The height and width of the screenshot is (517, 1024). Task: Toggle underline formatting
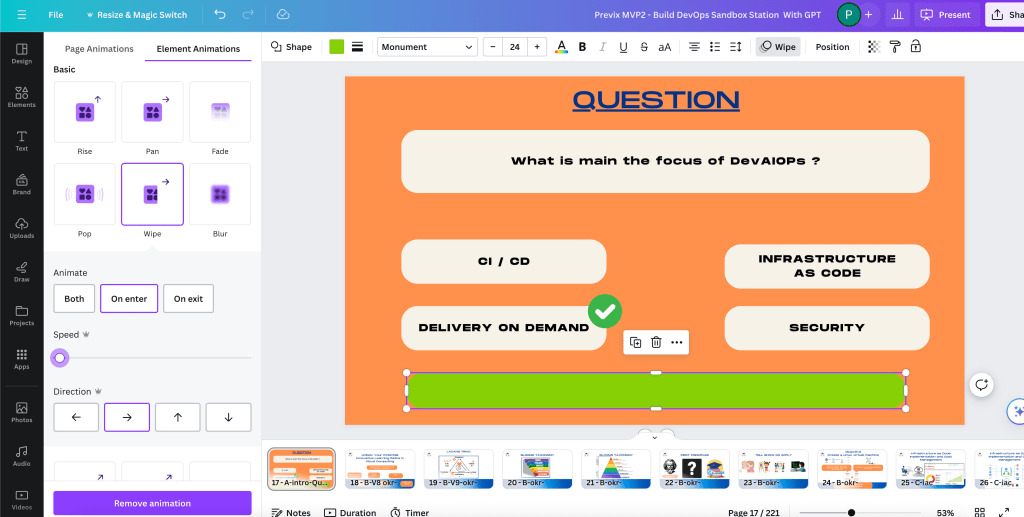click(x=623, y=46)
